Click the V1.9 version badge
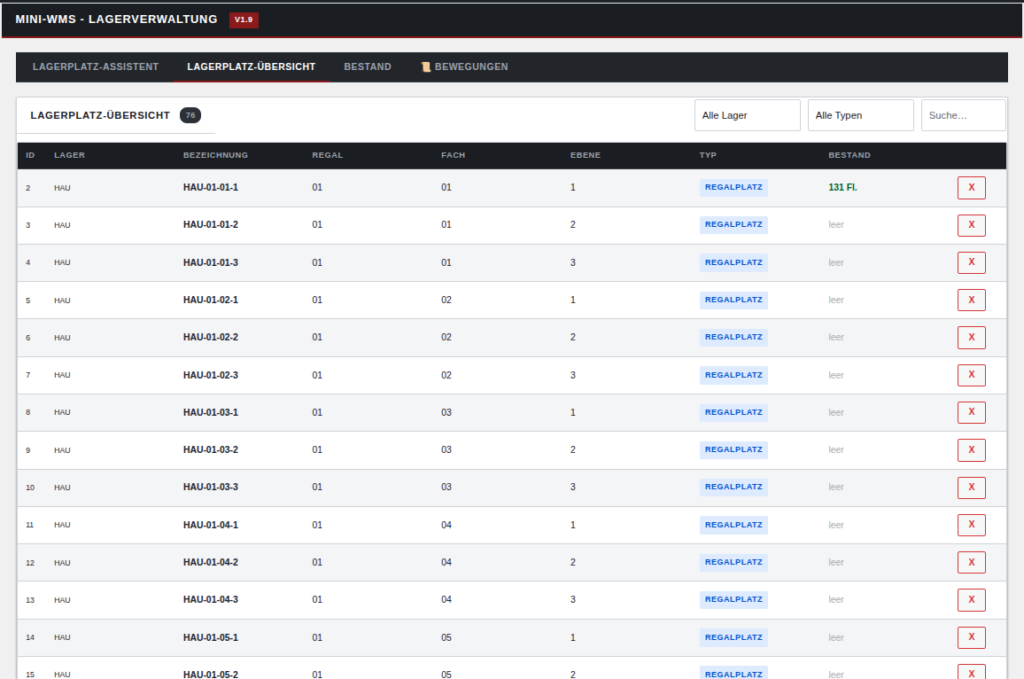Image resolution: width=1024 pixels, height=679 pixels. tap(244, 20)
